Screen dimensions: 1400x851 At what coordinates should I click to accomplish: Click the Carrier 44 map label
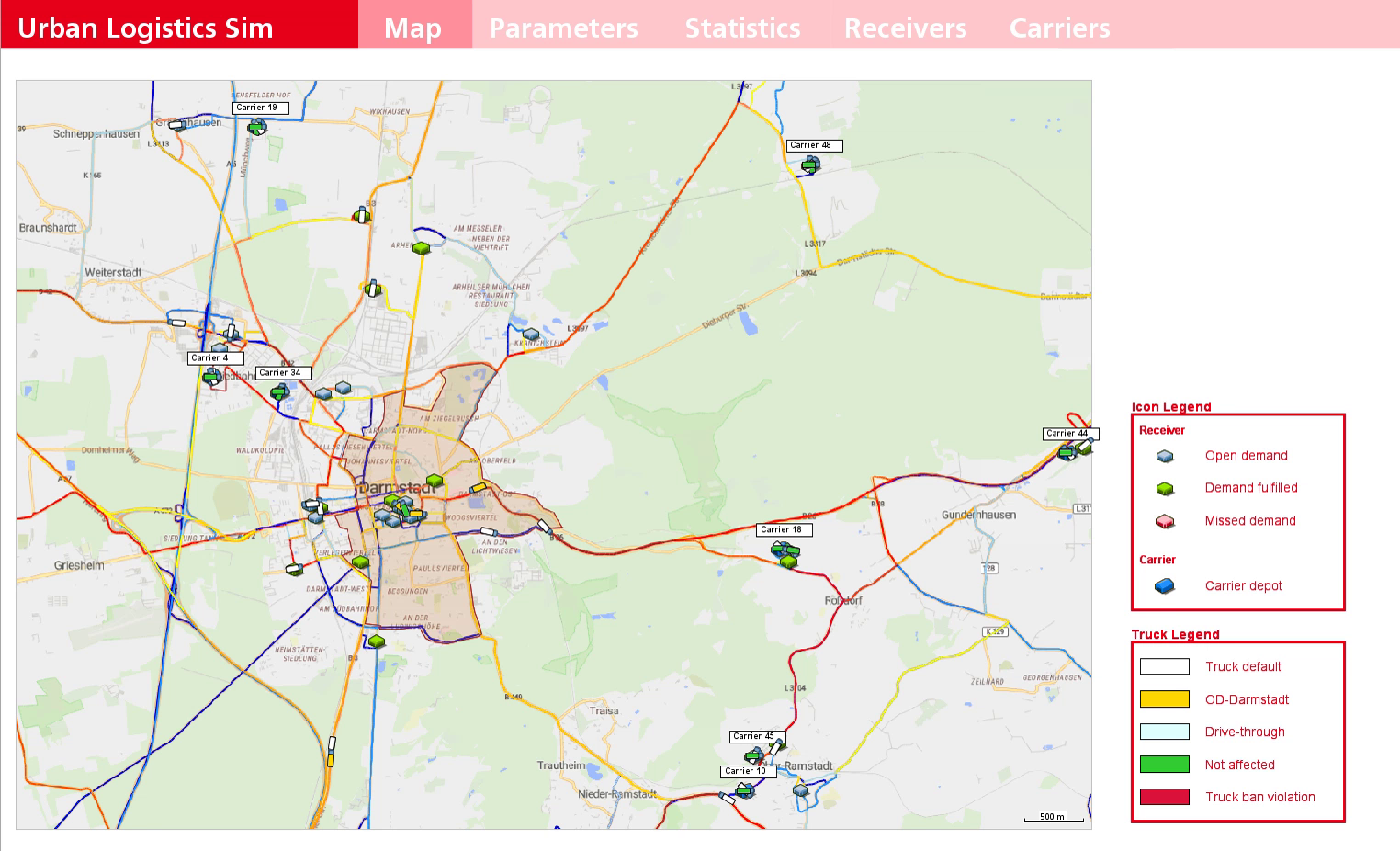click(1070, 434)
